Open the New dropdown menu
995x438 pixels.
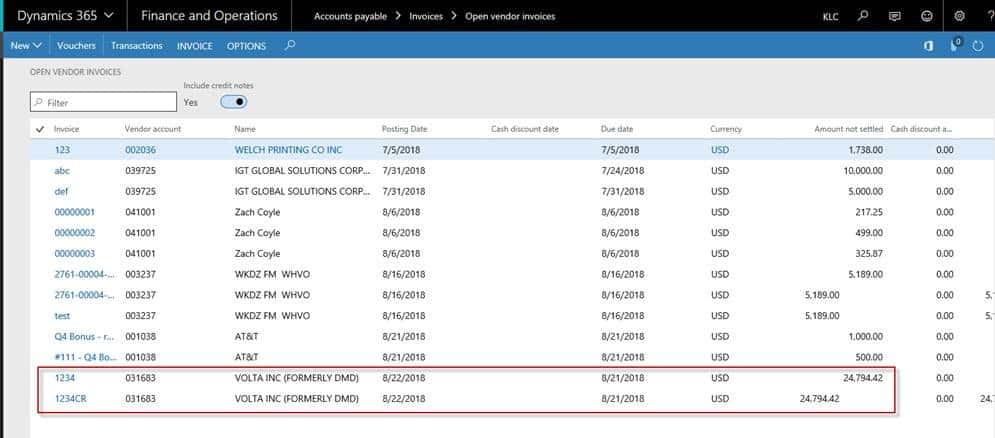pyautogui.click(x=26, y=46)
